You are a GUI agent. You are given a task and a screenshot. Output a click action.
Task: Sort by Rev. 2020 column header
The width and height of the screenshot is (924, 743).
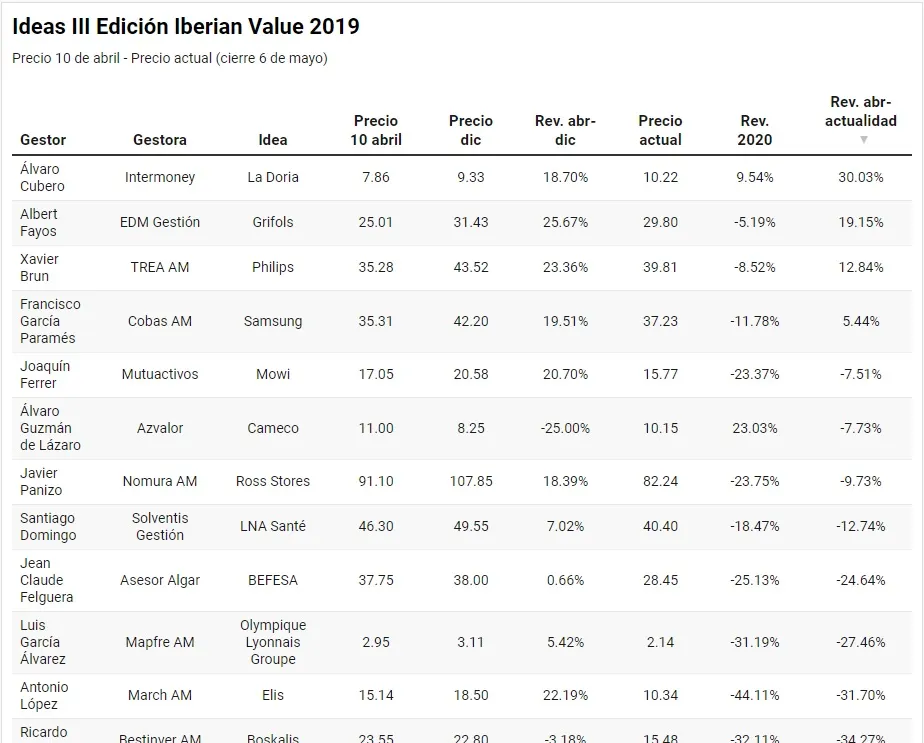[x=755, y=130]
